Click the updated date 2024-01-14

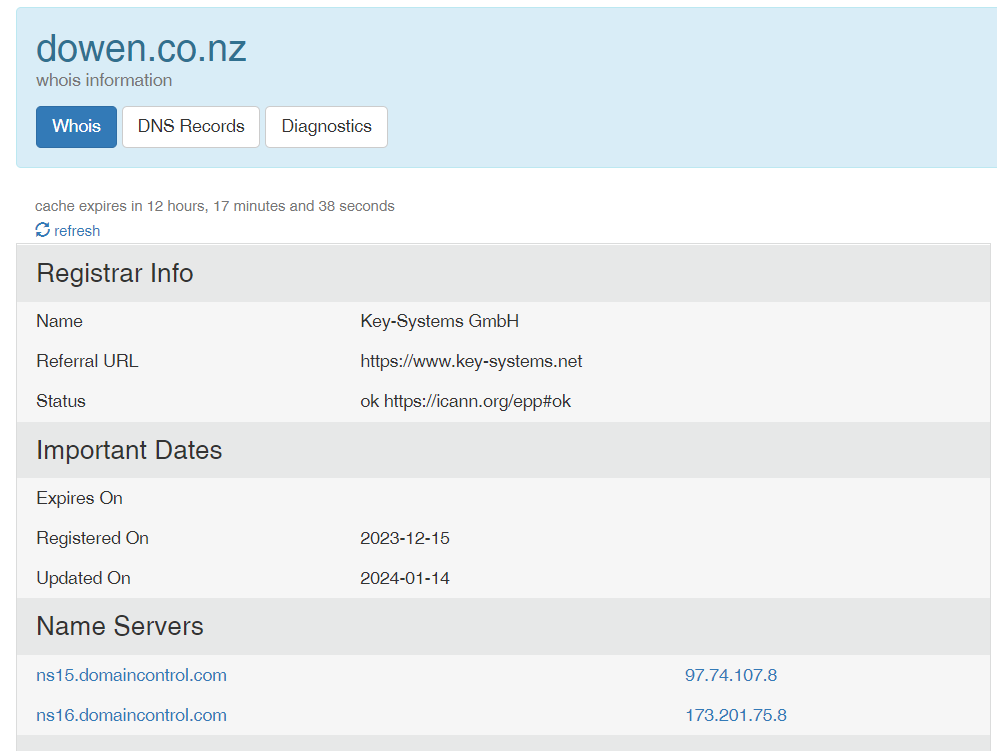pos(405,578)
